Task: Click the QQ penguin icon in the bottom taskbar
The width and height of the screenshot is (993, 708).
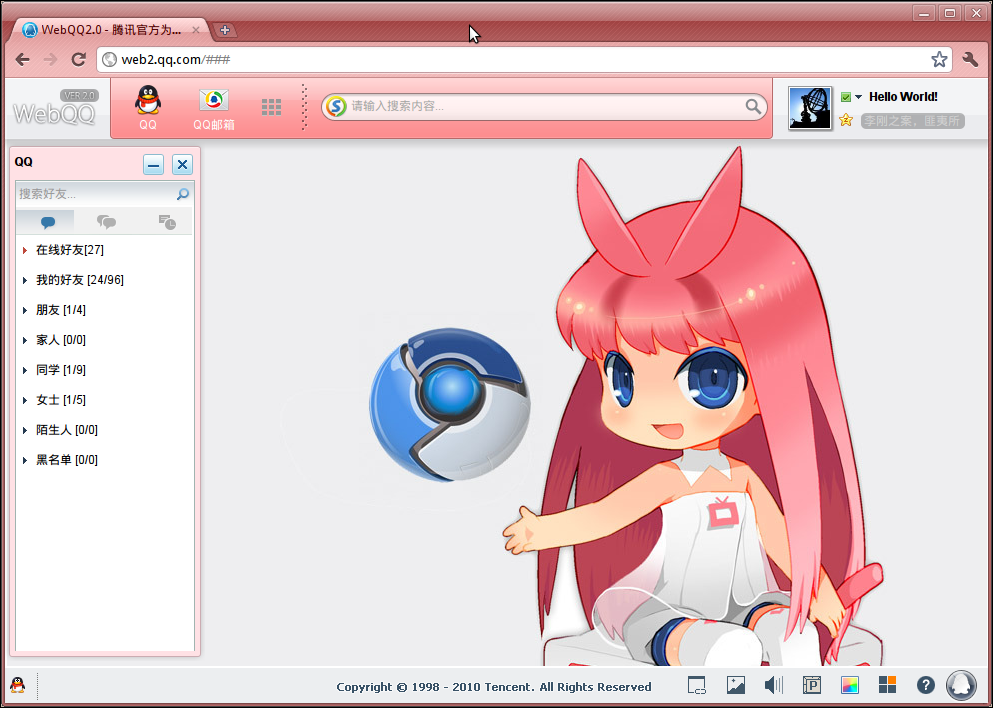Action: pyautogui.click(x=18, y=685)
